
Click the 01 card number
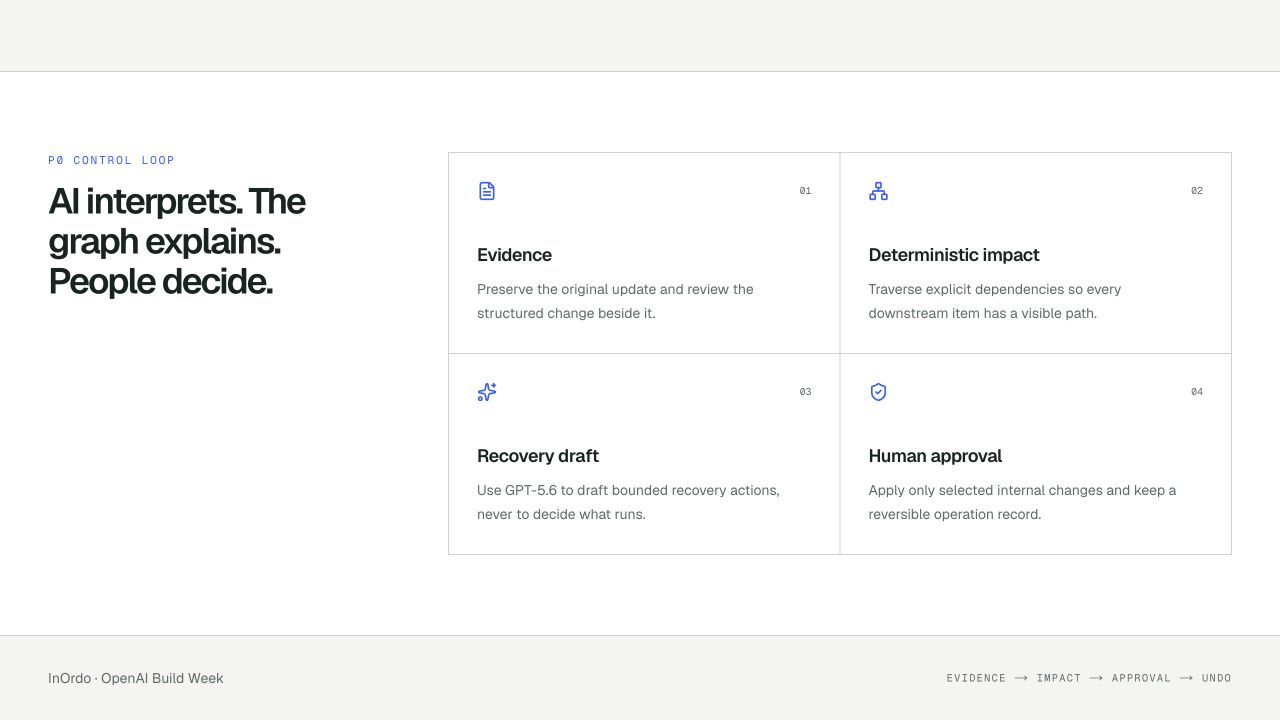805,191
